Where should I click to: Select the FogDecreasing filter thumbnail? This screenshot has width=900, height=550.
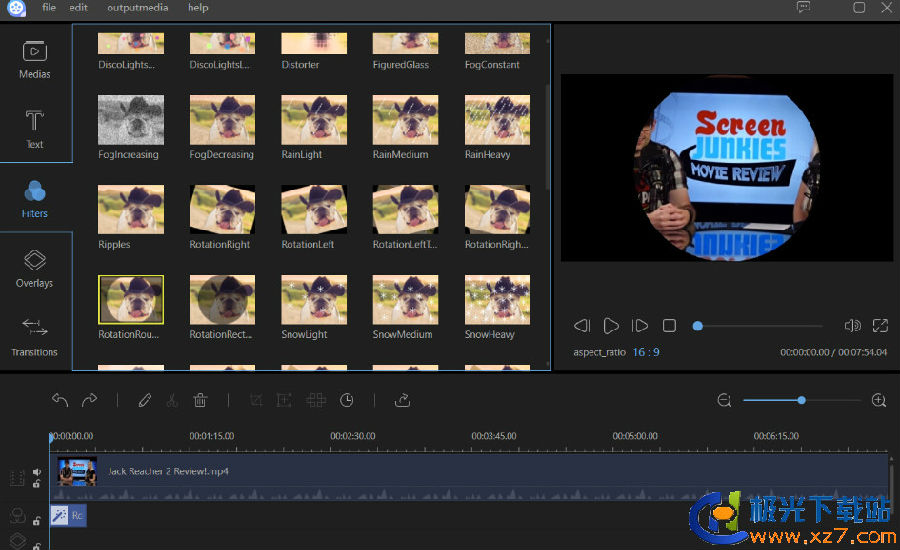pos(222,119)
